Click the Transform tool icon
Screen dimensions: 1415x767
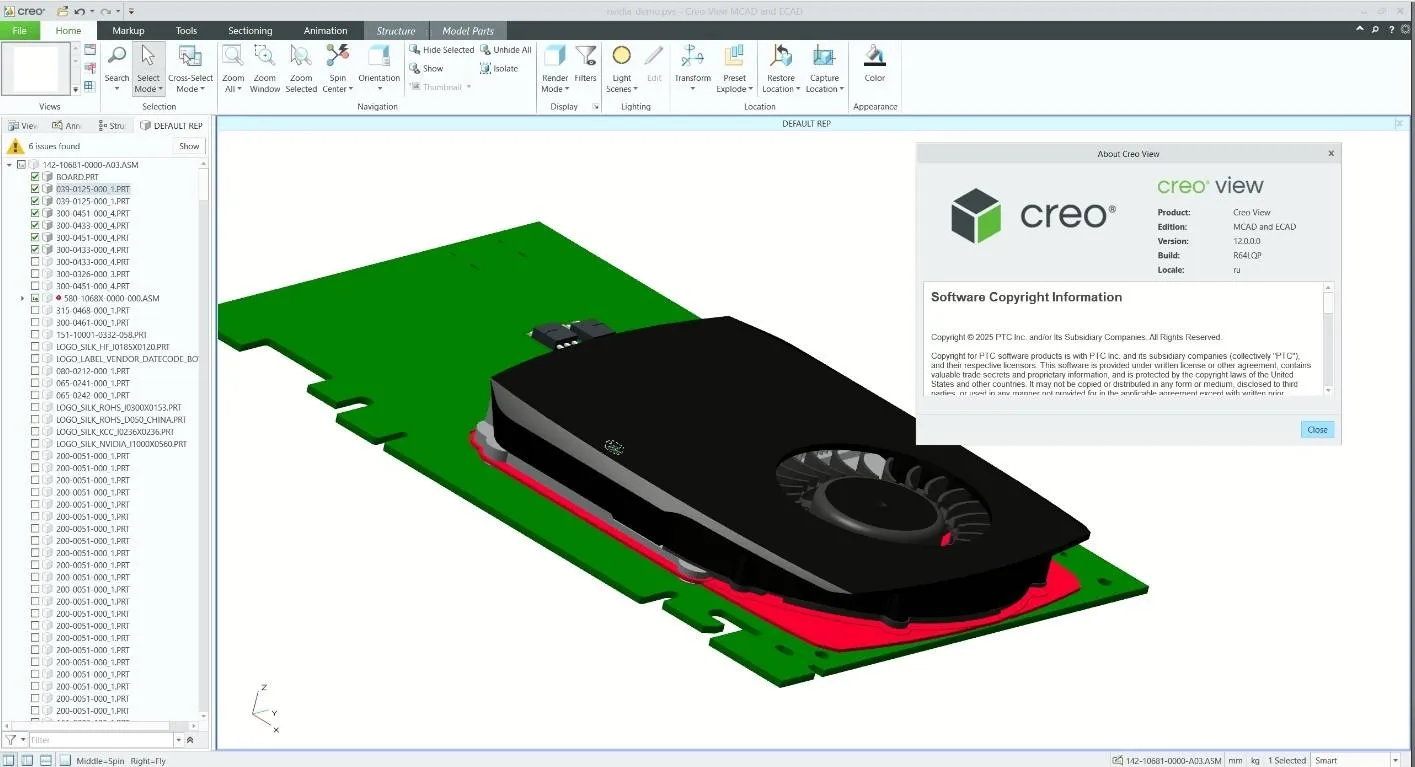[692, 57]
